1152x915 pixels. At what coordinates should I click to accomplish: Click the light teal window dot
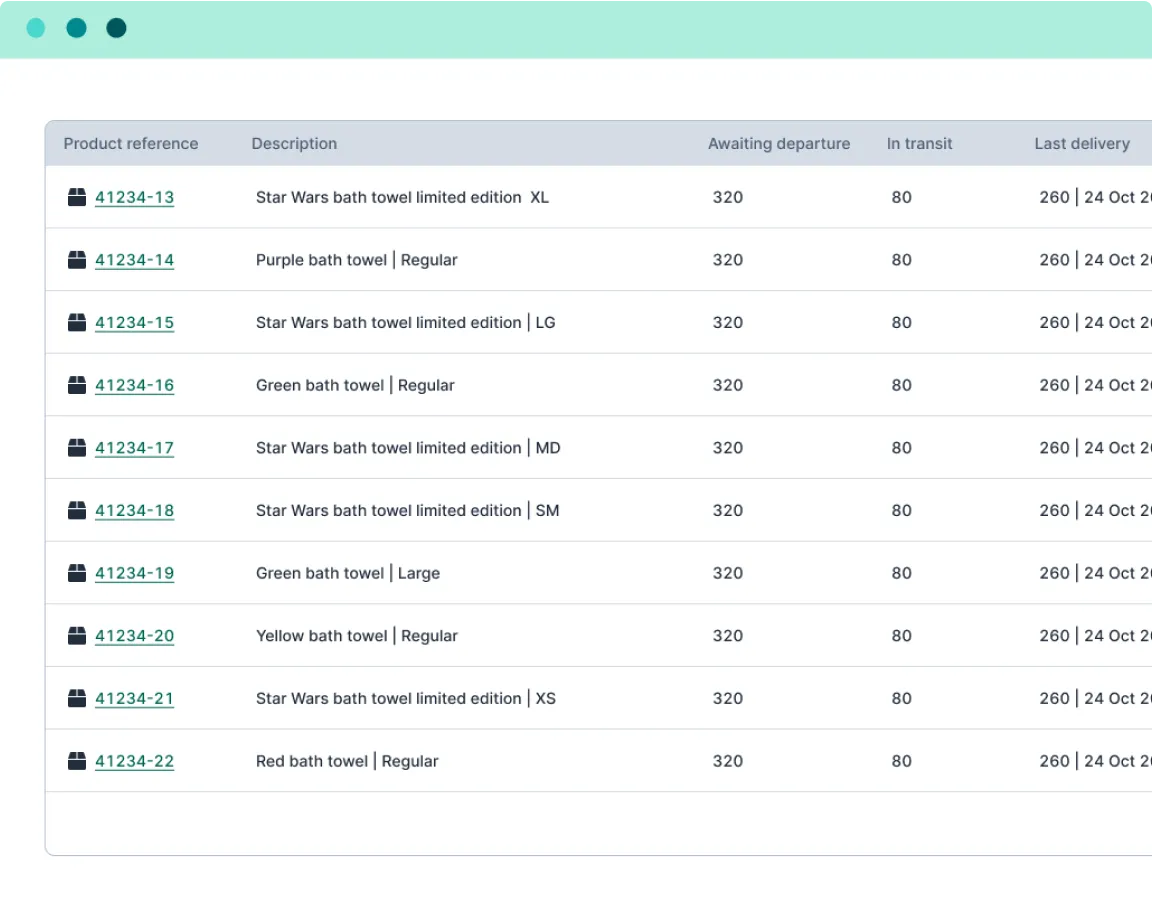click(36, 28)
